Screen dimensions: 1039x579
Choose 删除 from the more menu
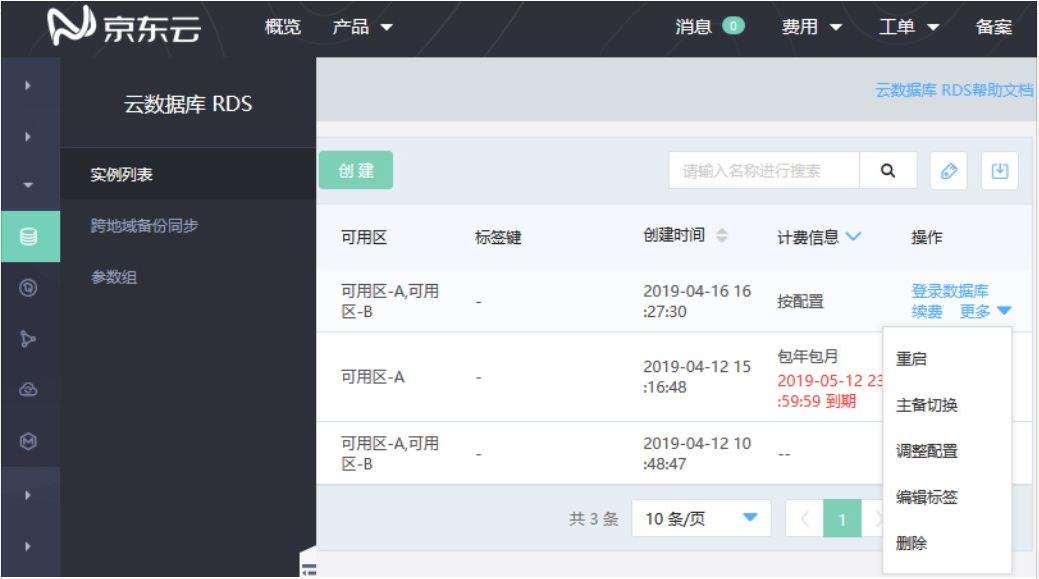pos(910,543)
